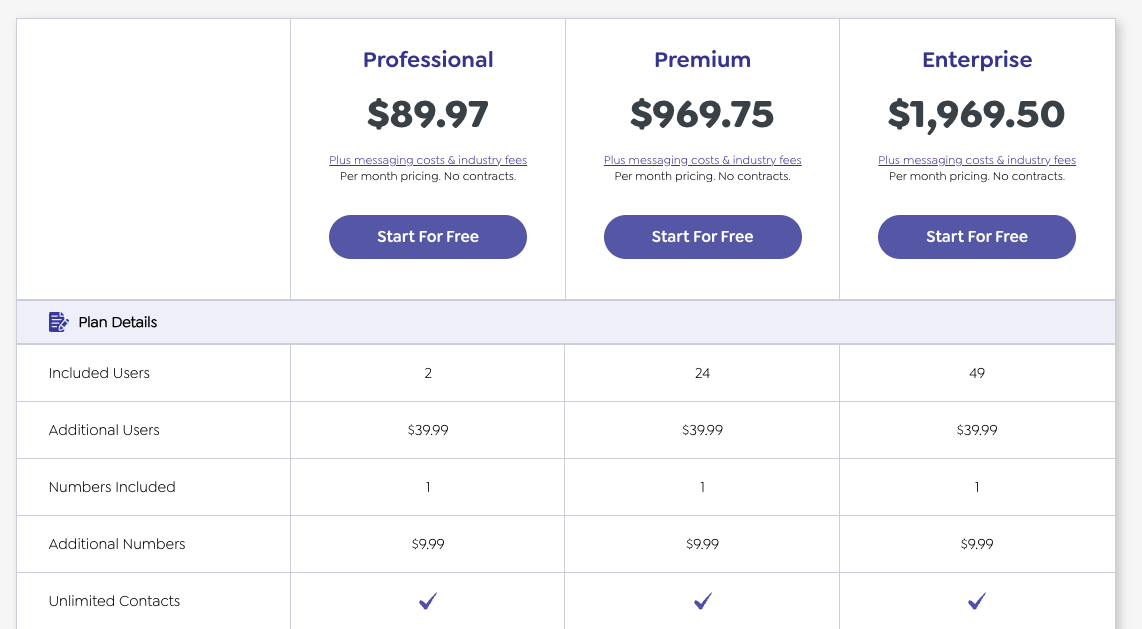Image resolution: width=1142 pixels, height=629 pixels.
Task: Start For Free on the Professional plan
Action: [427, 237]
